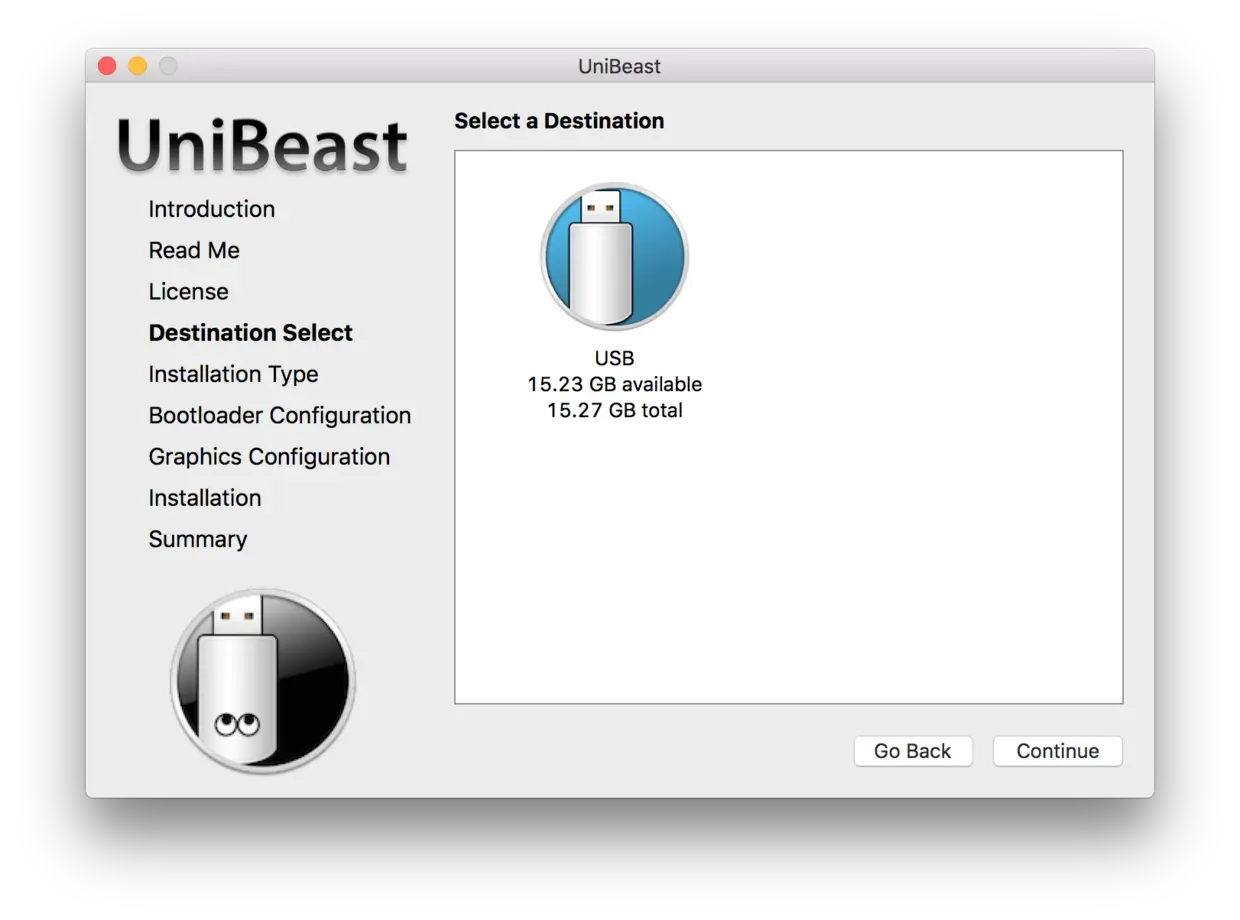Open the Read Me section

[193, 250]
